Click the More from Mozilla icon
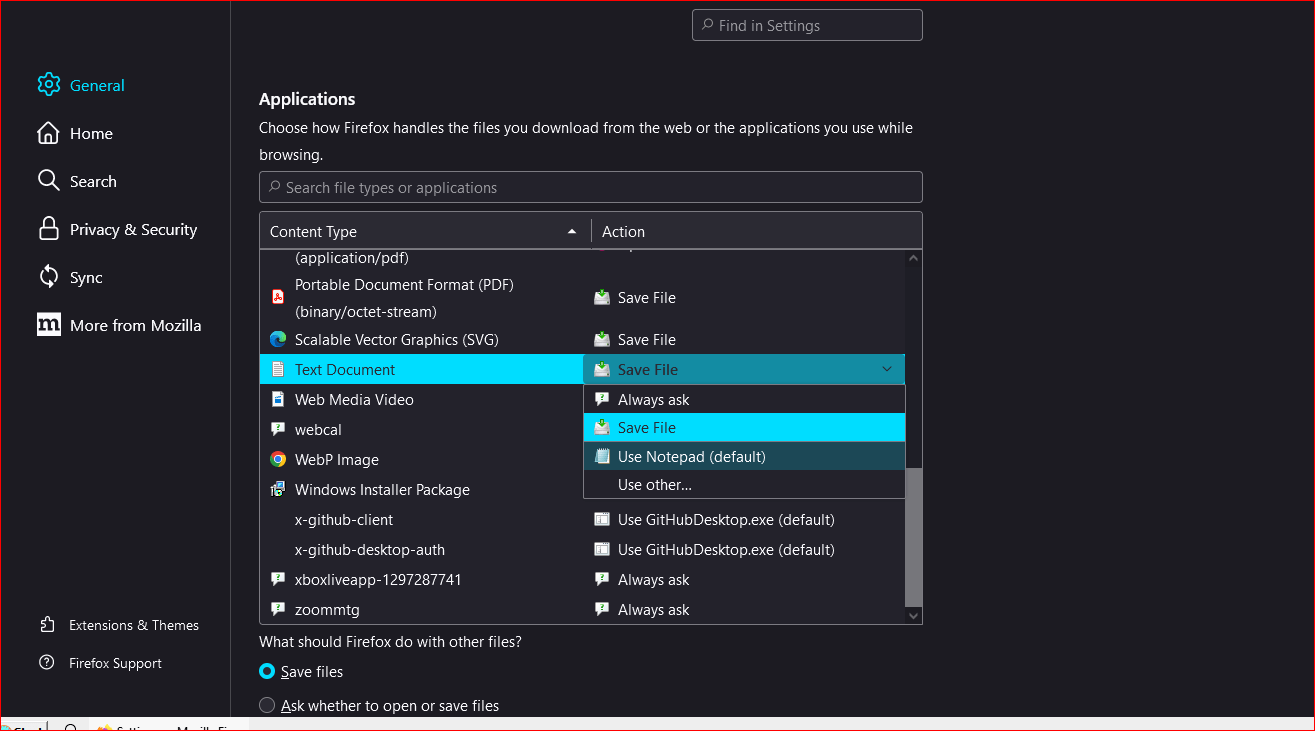This screenshot has height=731, width=1315. click(48, 325)
